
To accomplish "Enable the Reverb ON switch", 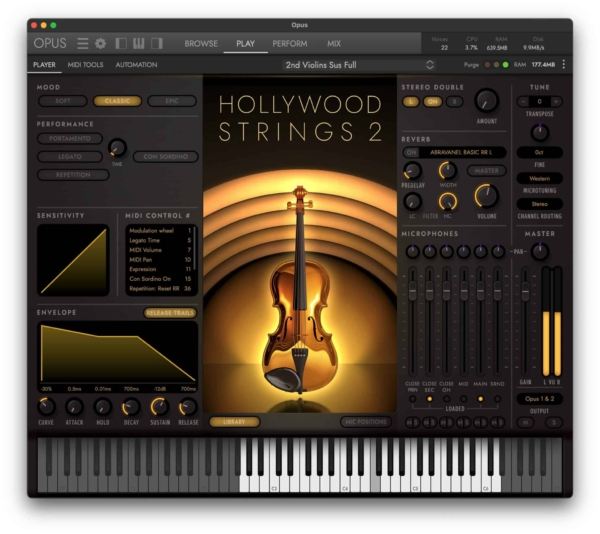I will tap(411, 152).
